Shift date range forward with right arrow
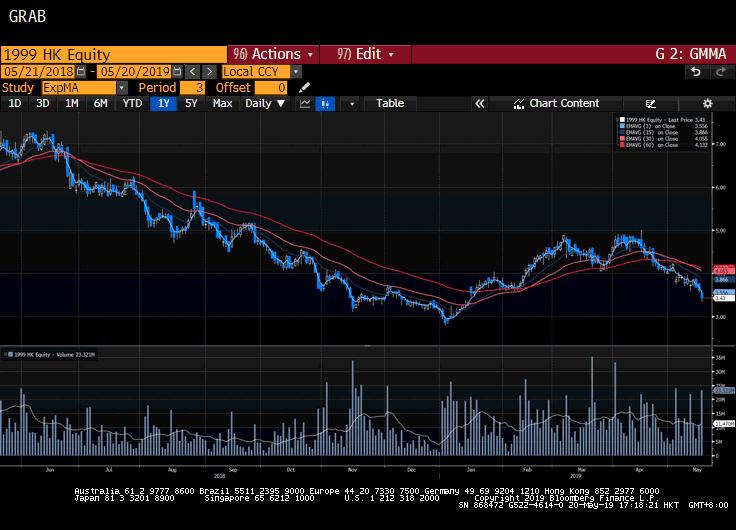 [209, 71]
